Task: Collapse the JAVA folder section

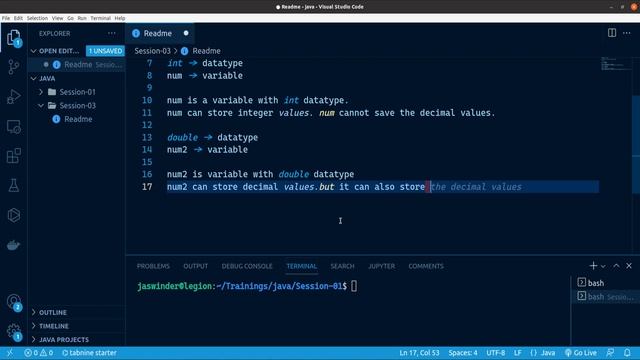Action: 33,78
